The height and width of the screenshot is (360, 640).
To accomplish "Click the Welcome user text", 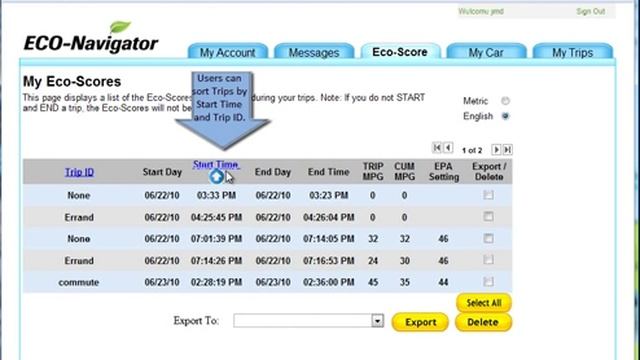I will pos(481,11).
